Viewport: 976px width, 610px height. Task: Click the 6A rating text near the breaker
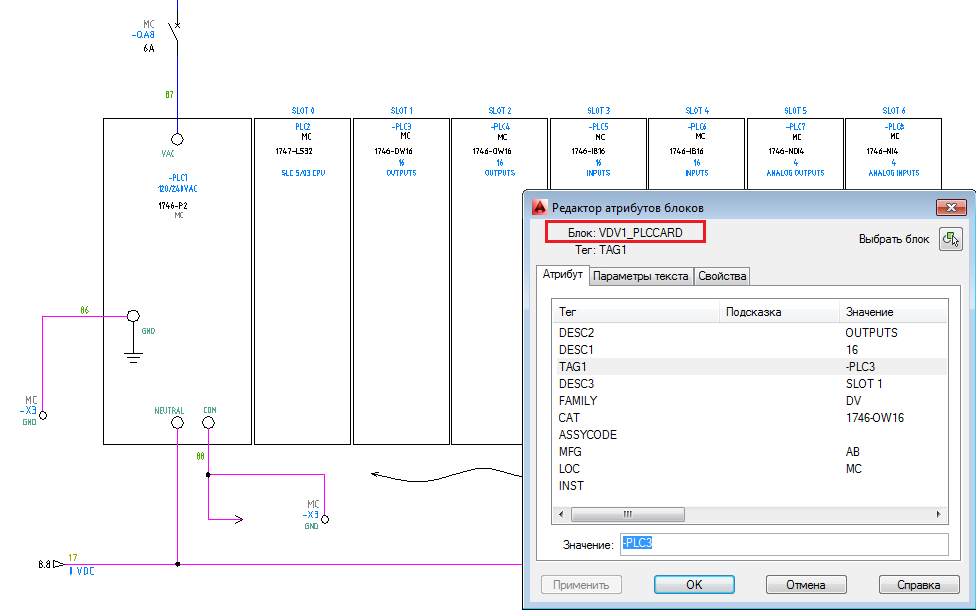[149, 48]
